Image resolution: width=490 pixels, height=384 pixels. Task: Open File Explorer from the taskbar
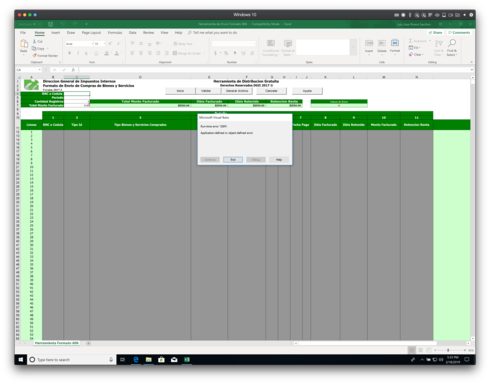click(x=148, y=360)
